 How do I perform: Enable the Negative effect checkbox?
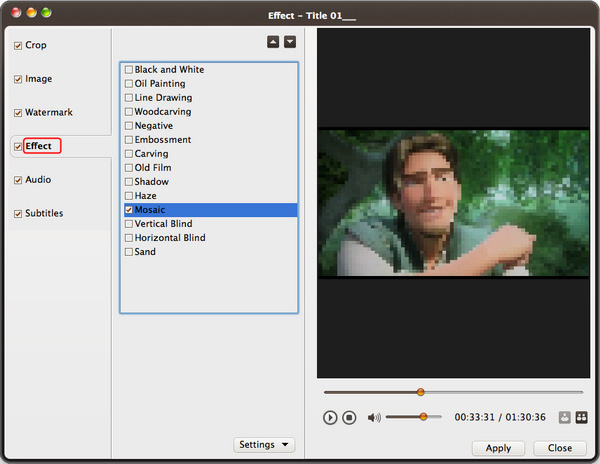point(129,126)
